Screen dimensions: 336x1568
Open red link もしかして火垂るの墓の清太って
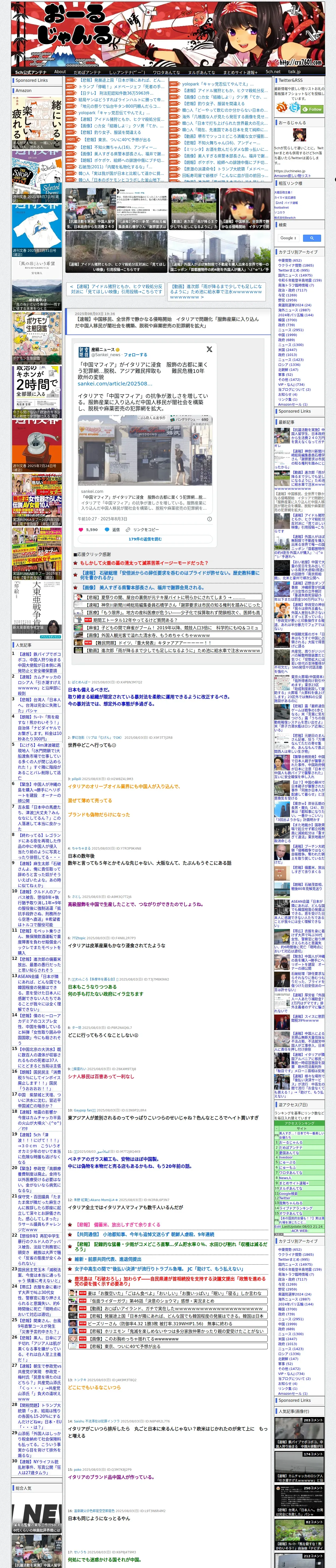[x=144, y=563]
